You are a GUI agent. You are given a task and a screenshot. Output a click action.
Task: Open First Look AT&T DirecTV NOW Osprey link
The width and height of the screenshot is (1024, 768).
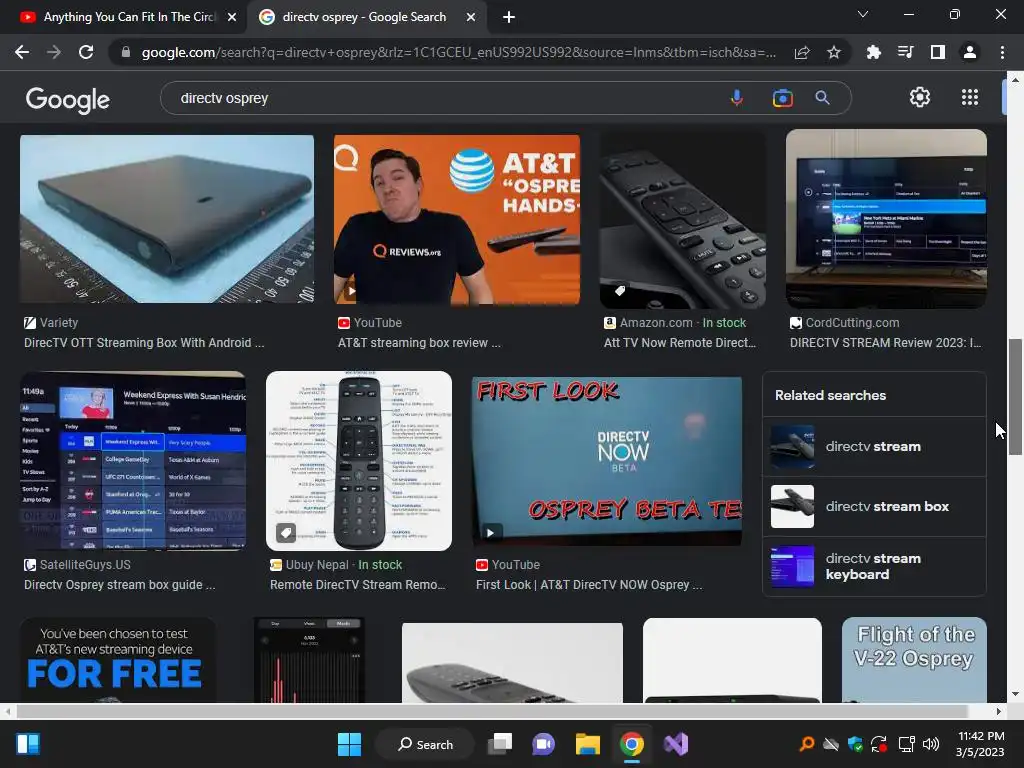coord(588,585)
